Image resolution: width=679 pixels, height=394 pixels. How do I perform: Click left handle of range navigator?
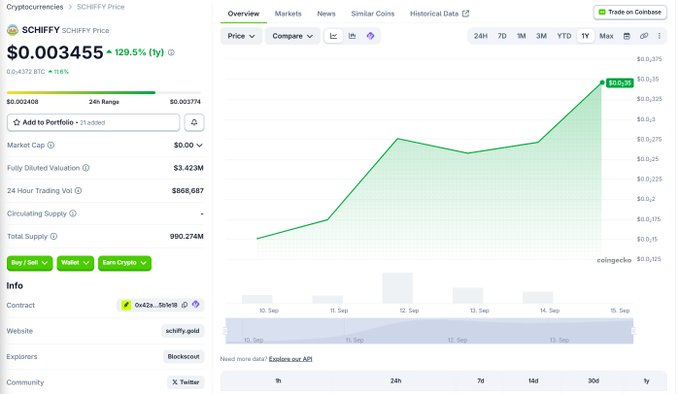click(x=225, y=331)
